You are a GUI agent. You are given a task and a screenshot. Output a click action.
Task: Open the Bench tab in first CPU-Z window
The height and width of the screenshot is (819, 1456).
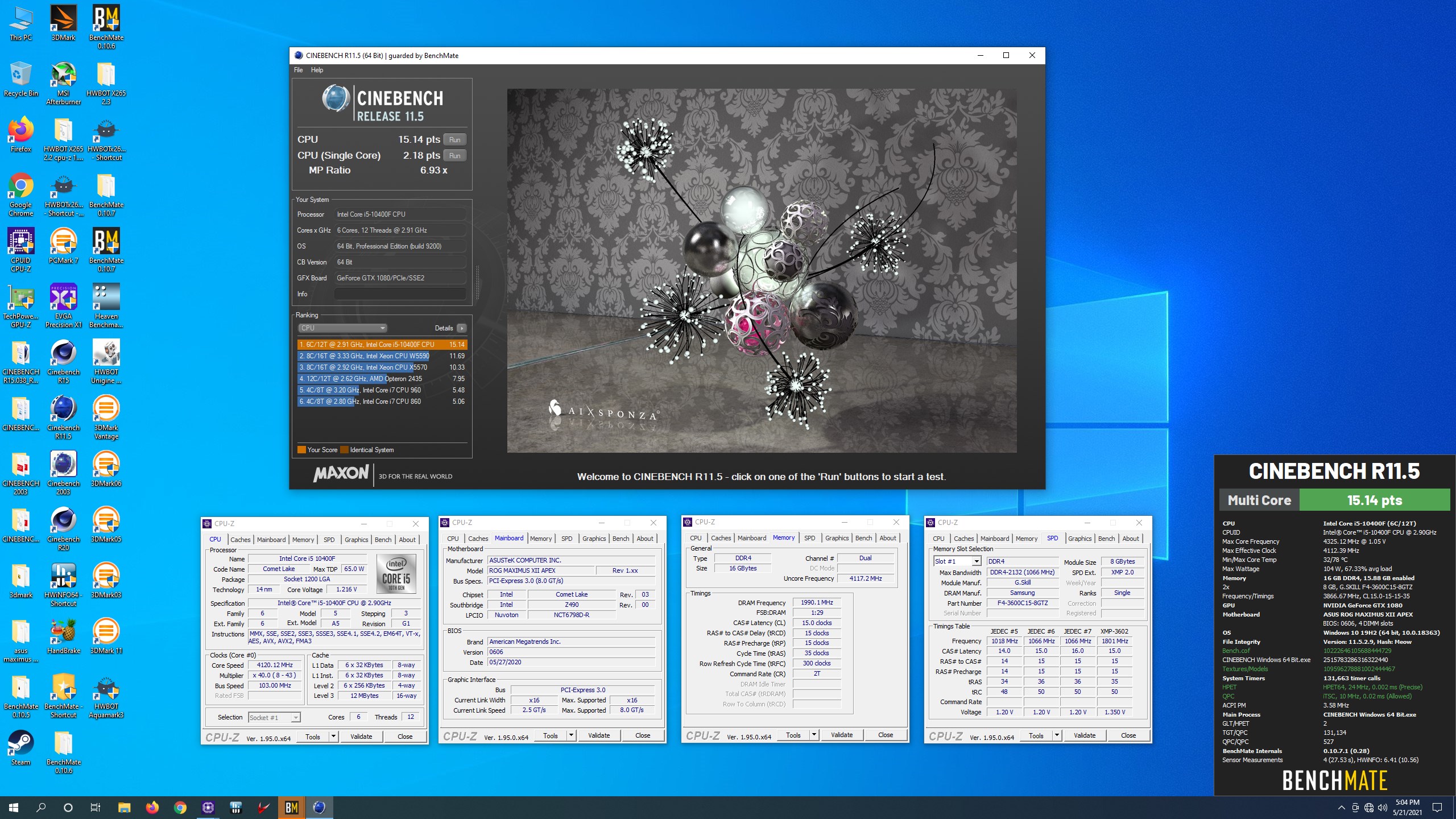pyautogui.click(x=383, y=540)
